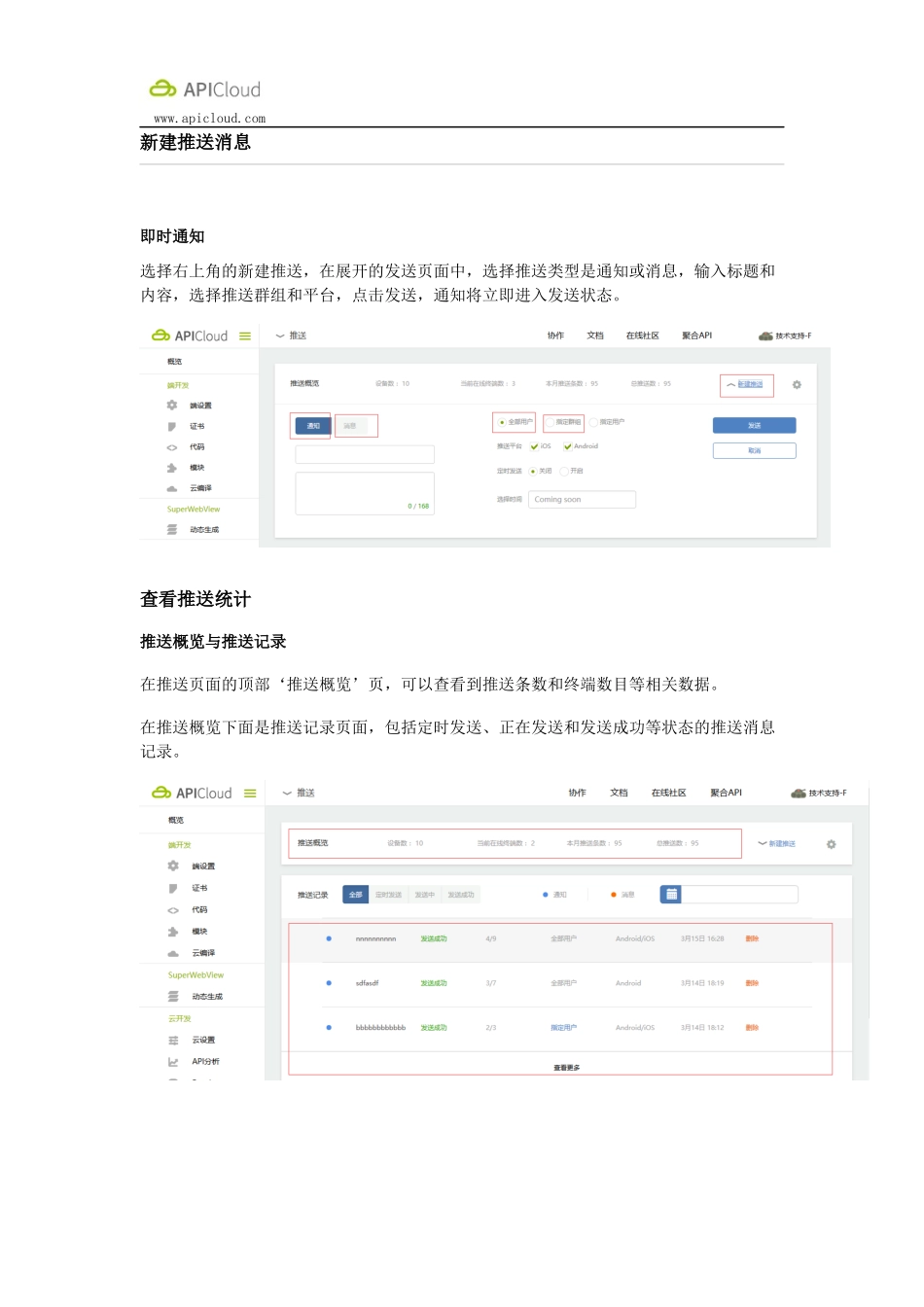Select the 发送成功 filter tab in push records
This screenshot has width=924, height=1307.
[461, 895]
